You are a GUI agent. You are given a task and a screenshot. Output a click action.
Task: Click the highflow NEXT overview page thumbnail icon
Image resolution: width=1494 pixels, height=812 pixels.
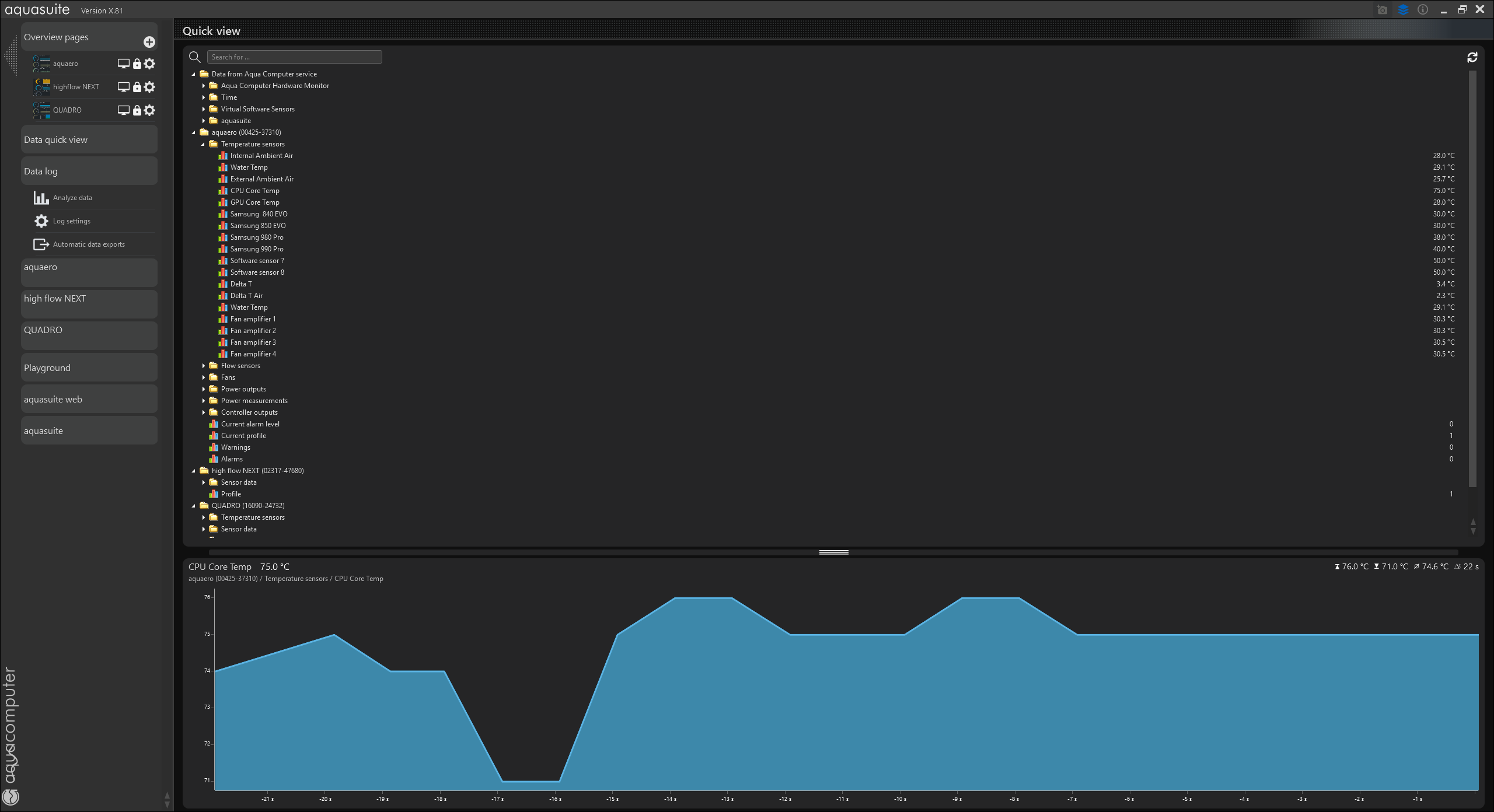[x=41, y=87]
